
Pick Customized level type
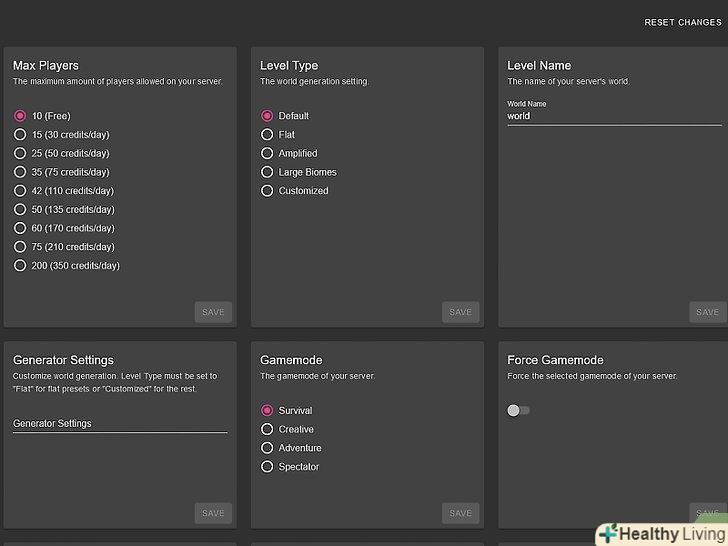267,191
